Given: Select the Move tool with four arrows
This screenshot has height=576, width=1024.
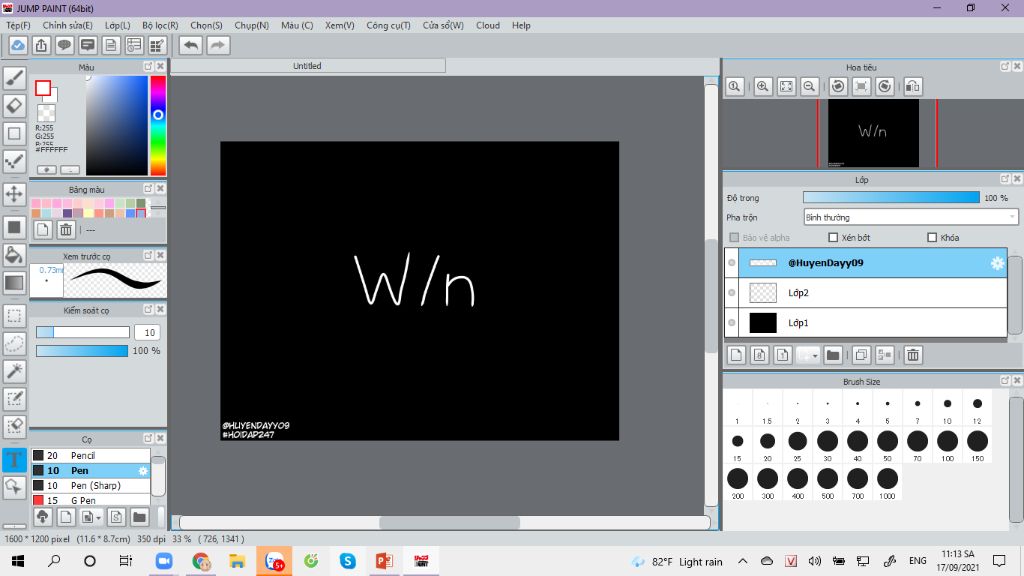Looking at the screenshot, I should [x=14, y=194].
